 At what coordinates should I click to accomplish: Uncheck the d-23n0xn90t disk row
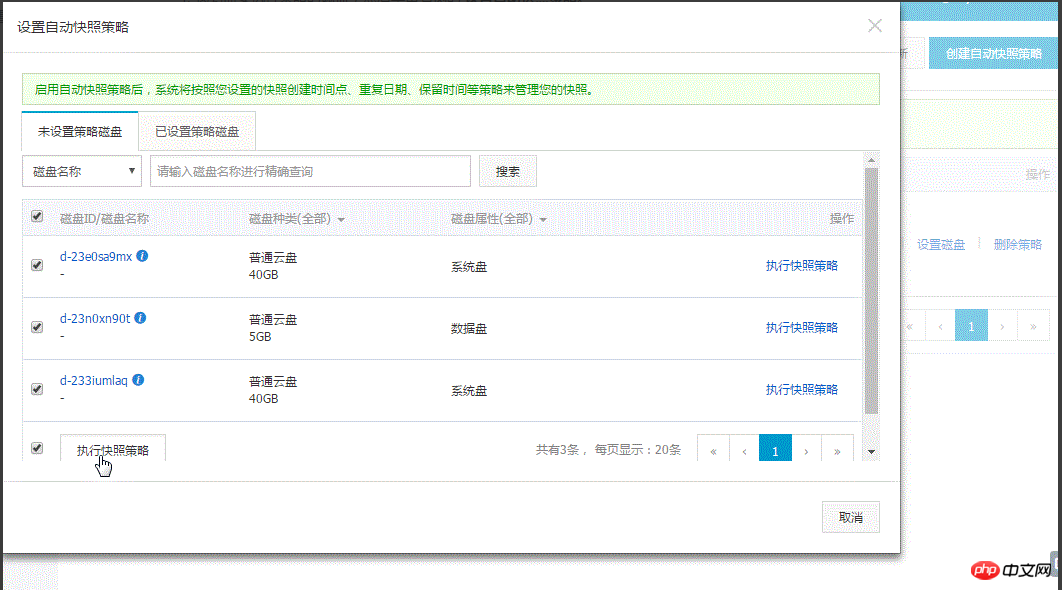37,327
